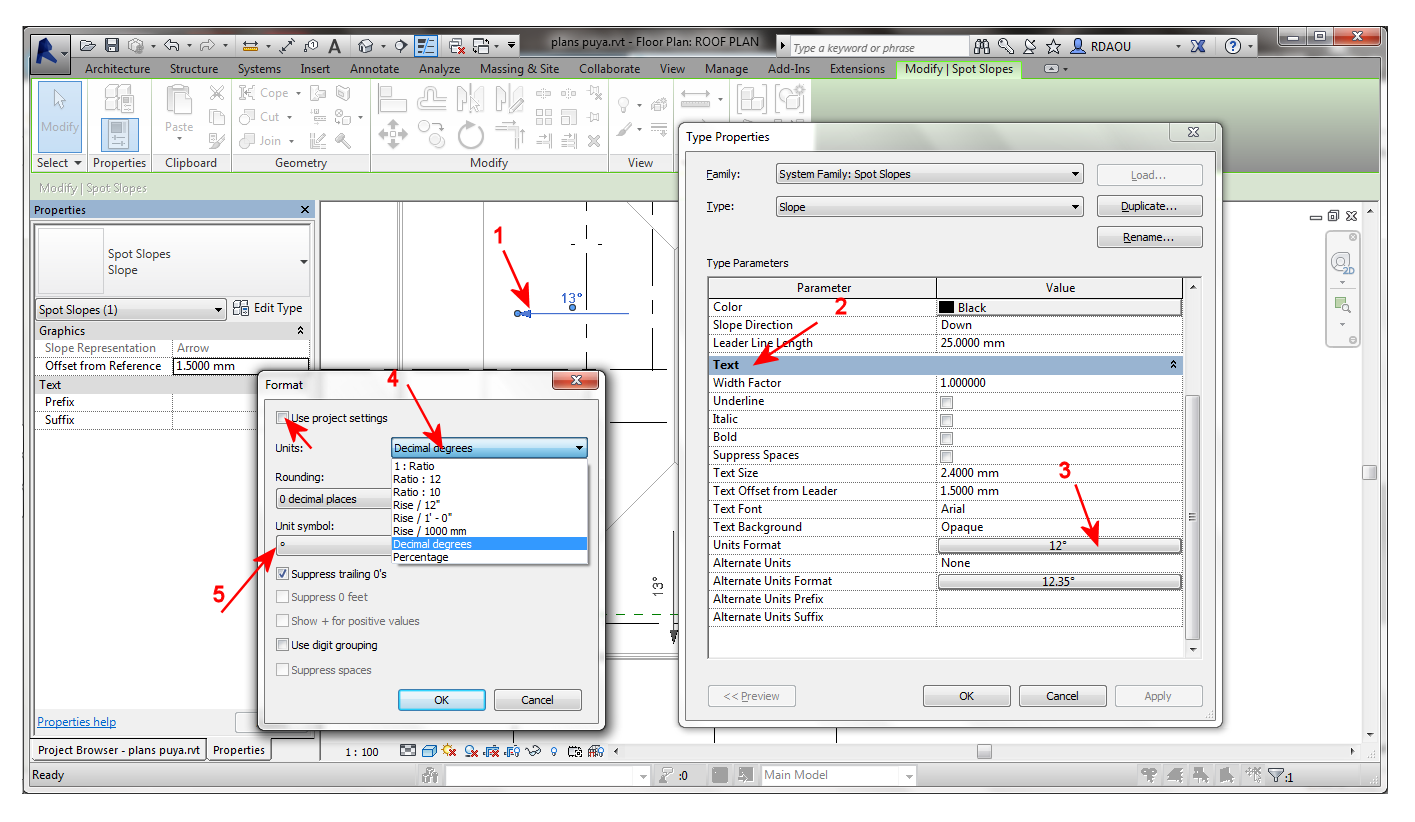Open the Annotate ribbon tab
Image resolution: width=1415 pixels, height=822 pixels.
(374, 69)
